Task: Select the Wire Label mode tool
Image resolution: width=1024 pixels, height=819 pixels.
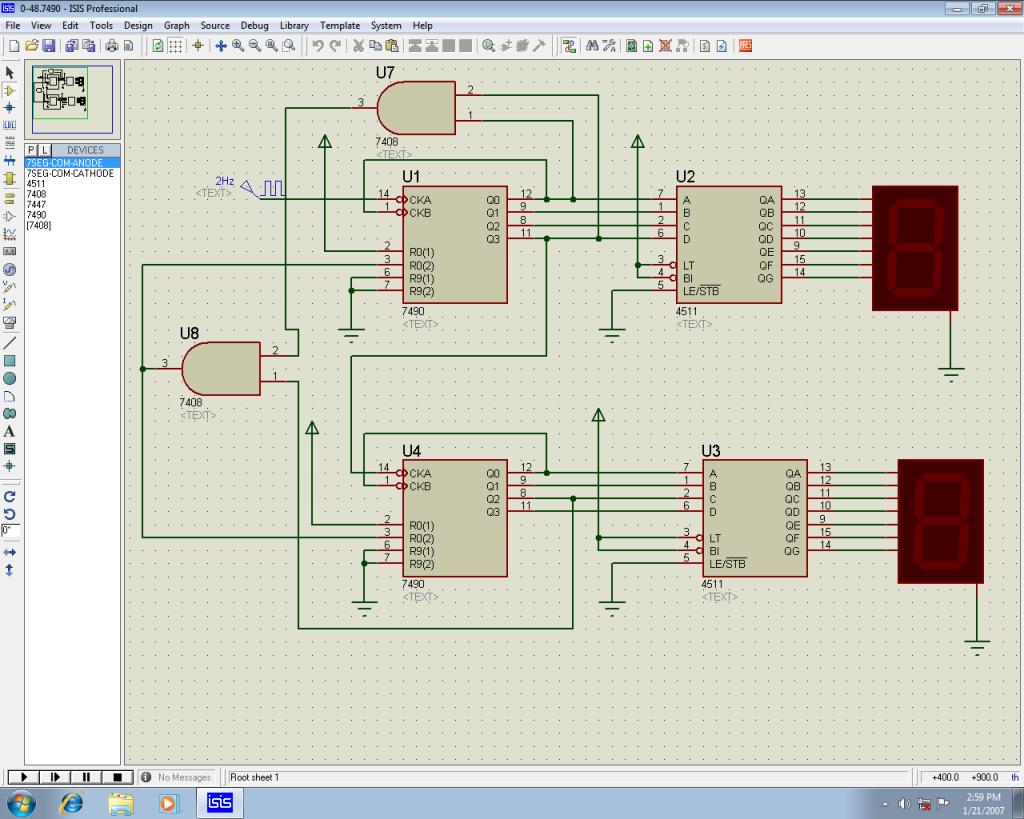Action: coord(9,125)
